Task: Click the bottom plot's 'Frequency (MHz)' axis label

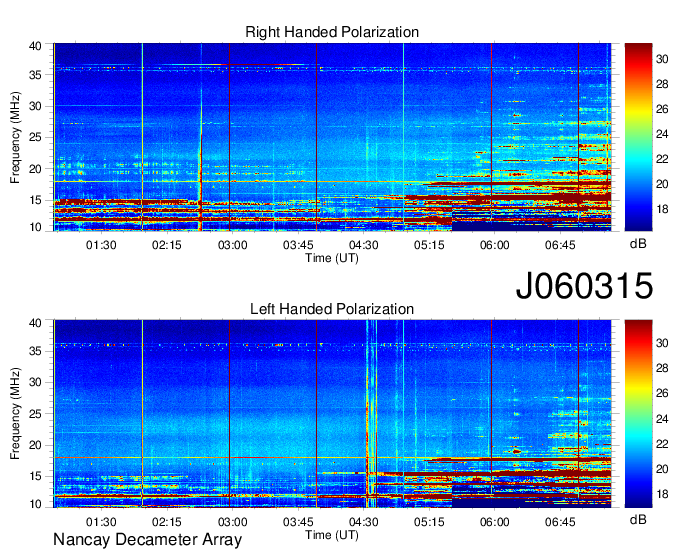Action: point(15,414)
